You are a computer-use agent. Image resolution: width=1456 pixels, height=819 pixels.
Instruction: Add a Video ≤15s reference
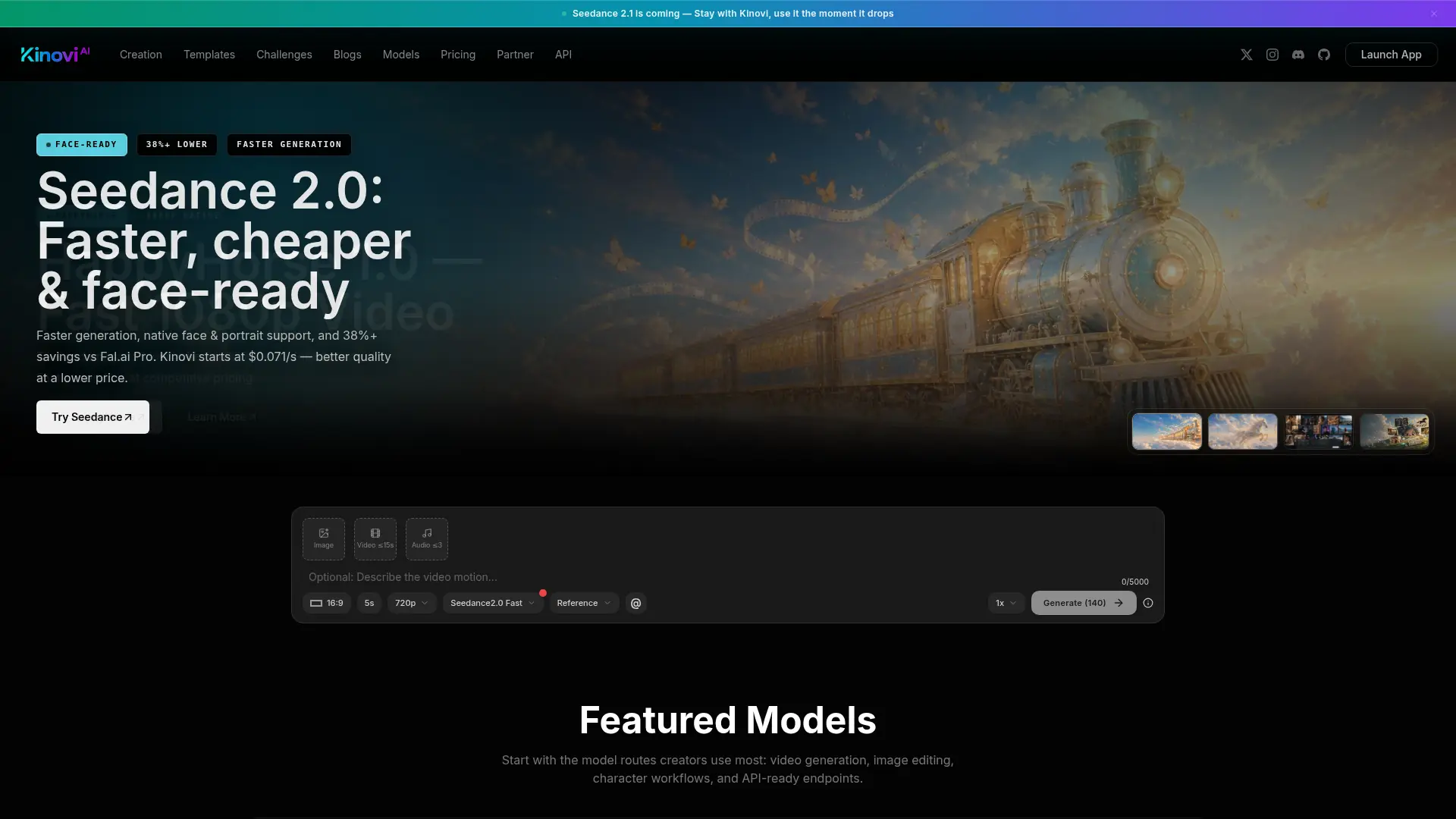click(375, 538)
